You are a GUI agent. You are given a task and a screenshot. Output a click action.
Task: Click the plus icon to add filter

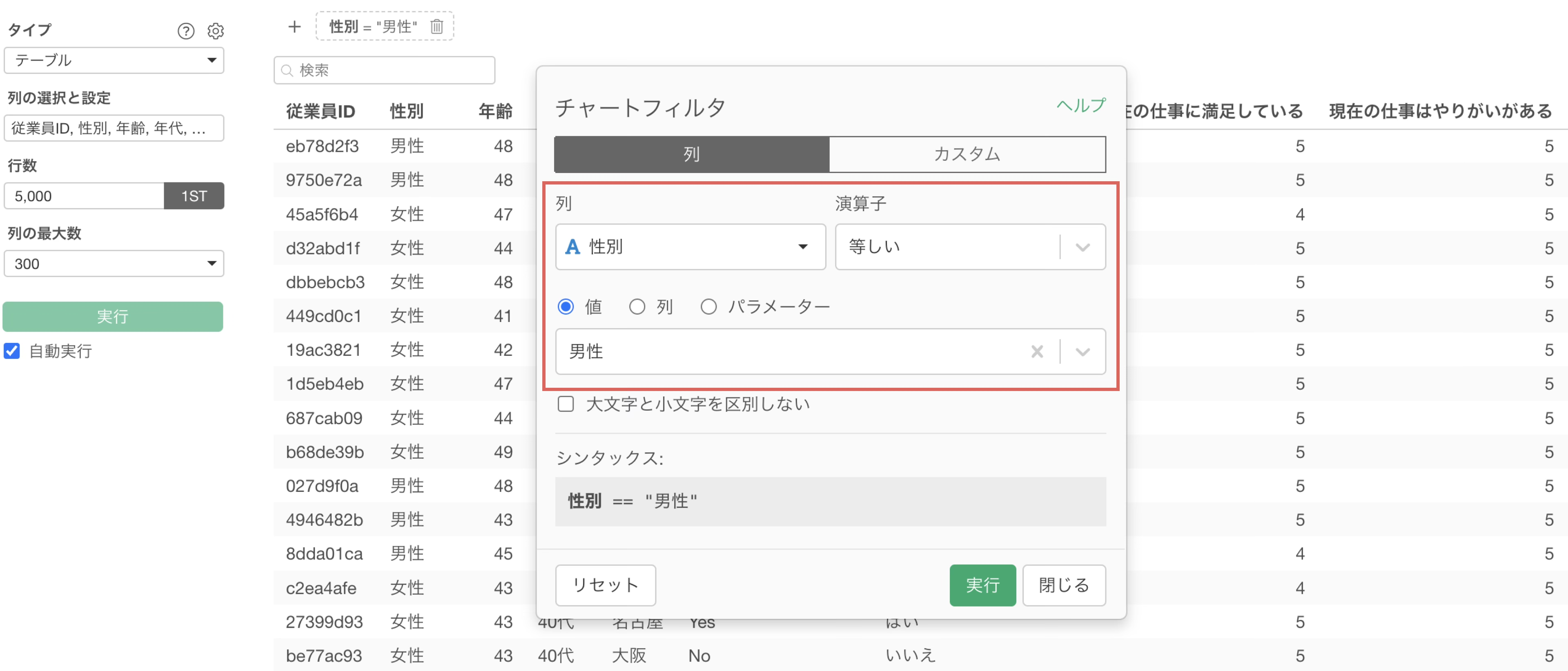[294, 26]
